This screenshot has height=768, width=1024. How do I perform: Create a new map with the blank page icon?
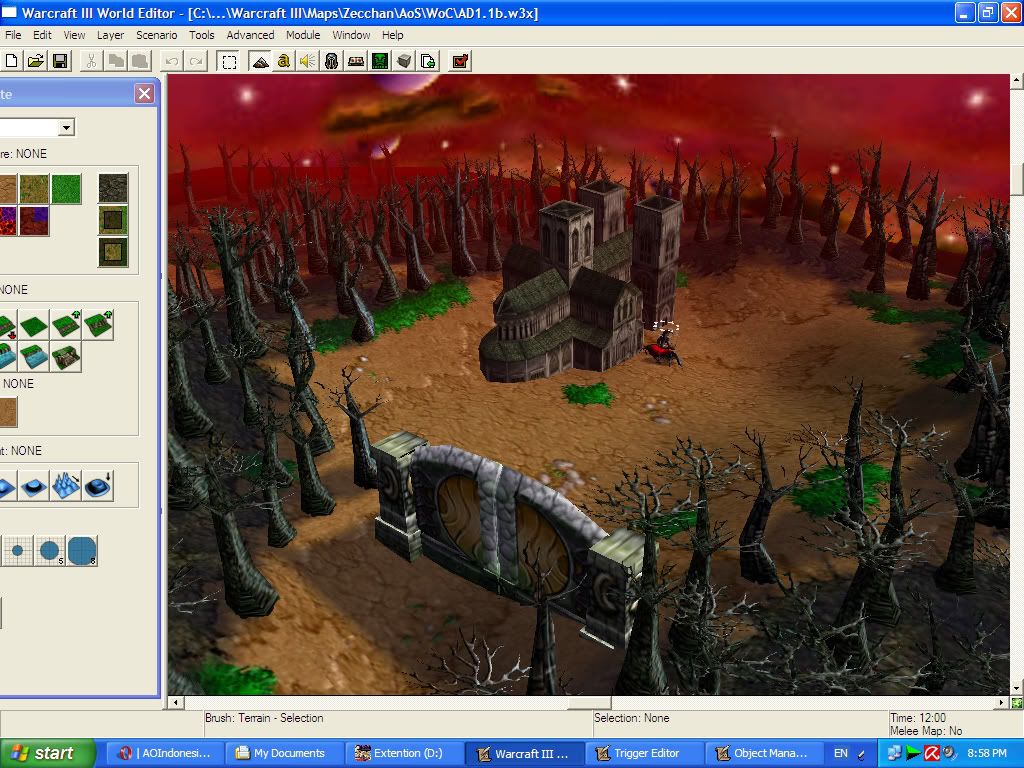pyautogui.click(x=12, y=61)
